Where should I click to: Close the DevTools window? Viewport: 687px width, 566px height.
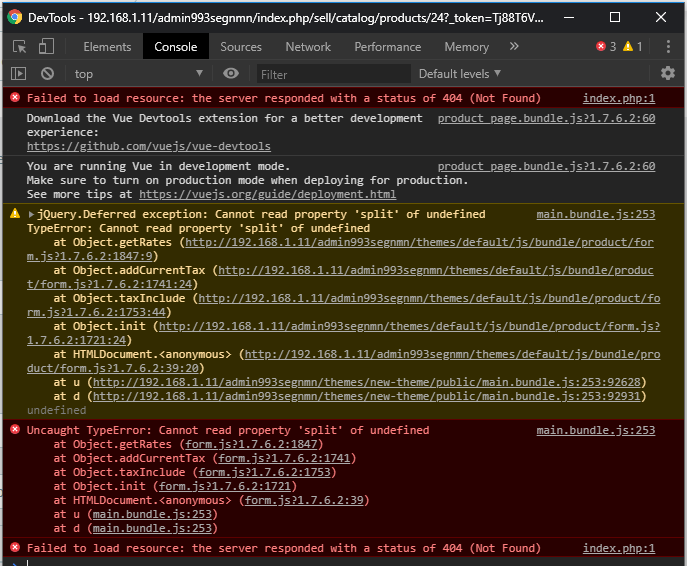(x=661, y=18)
